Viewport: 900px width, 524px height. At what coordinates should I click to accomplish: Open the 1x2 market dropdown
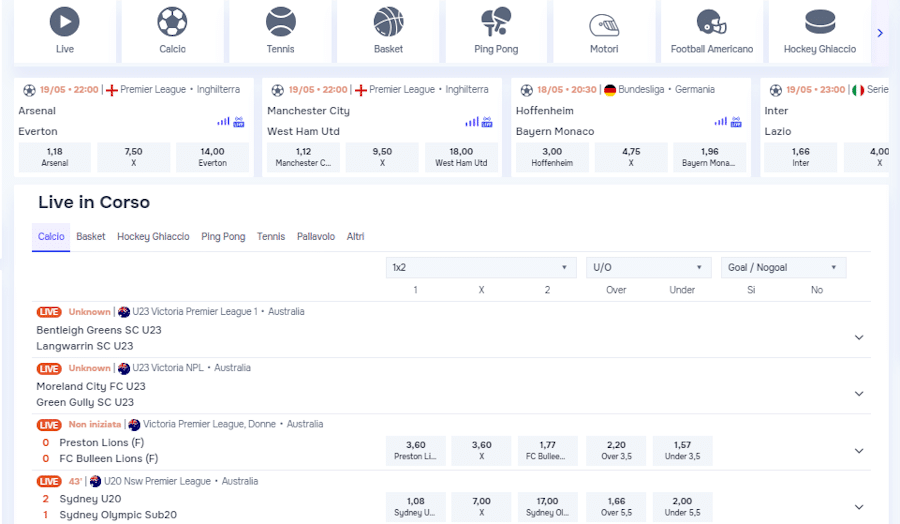[x=481, y=268]
